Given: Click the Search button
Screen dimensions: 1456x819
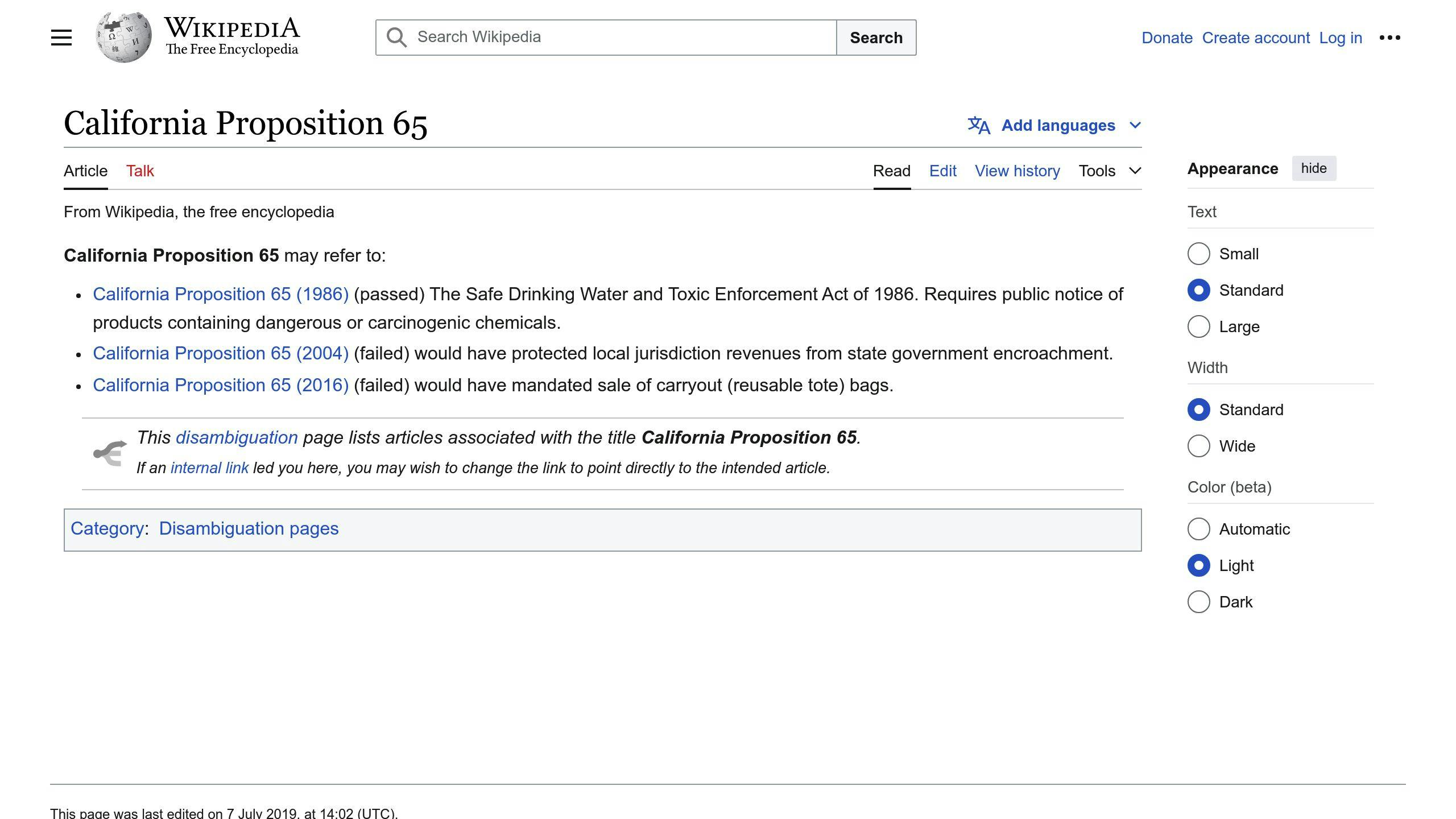Looking at the screenshot, I should coord(876,38).
